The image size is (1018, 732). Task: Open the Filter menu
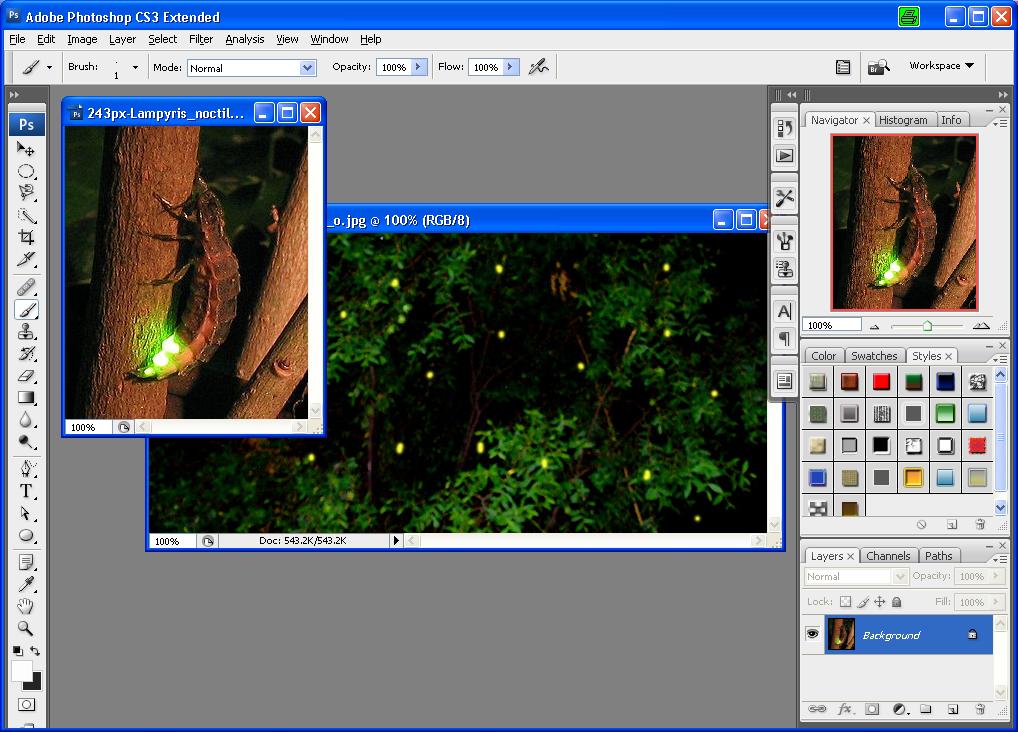tap(201, 39)
